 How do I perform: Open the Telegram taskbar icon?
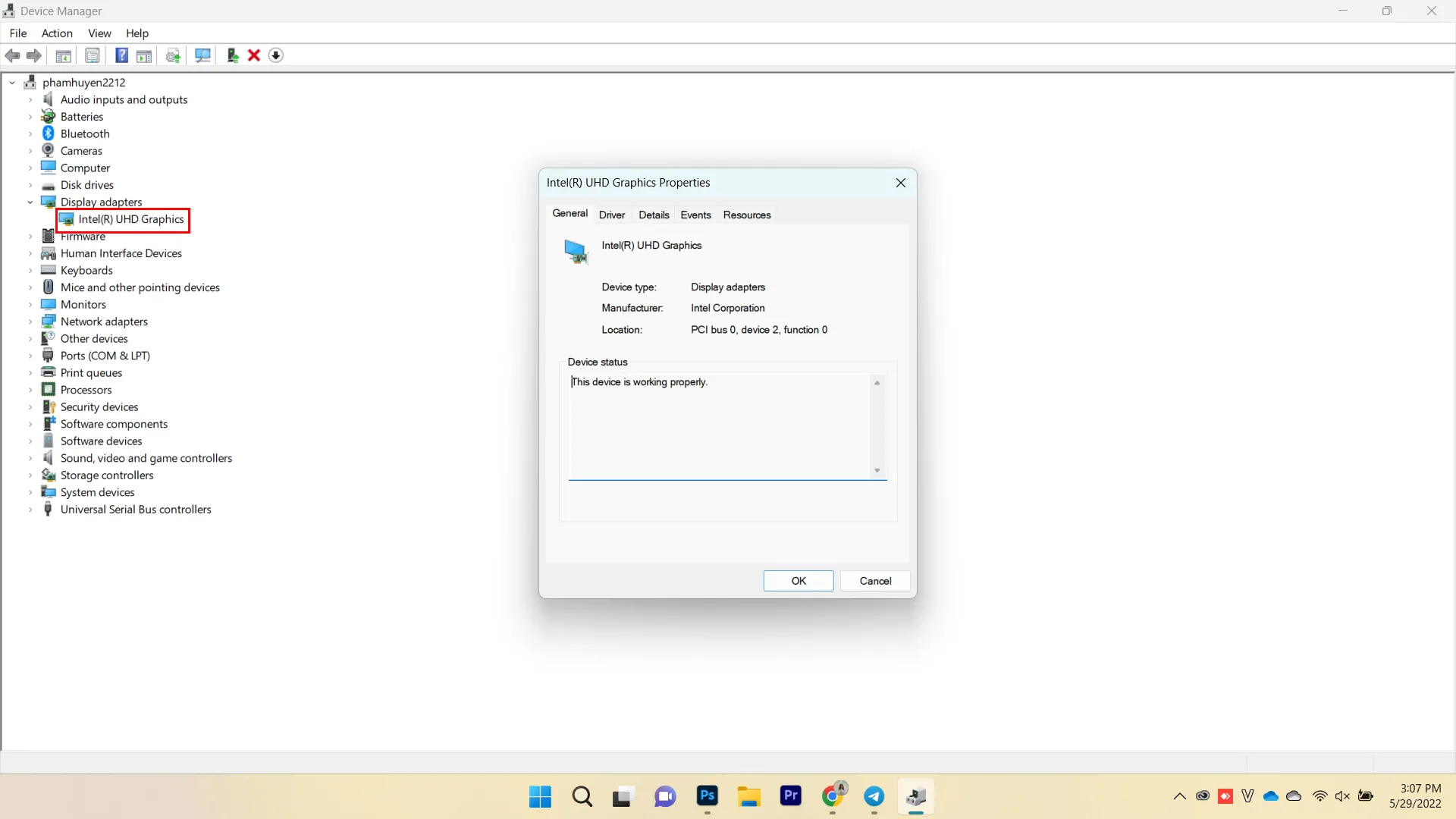tap(874, 795)
